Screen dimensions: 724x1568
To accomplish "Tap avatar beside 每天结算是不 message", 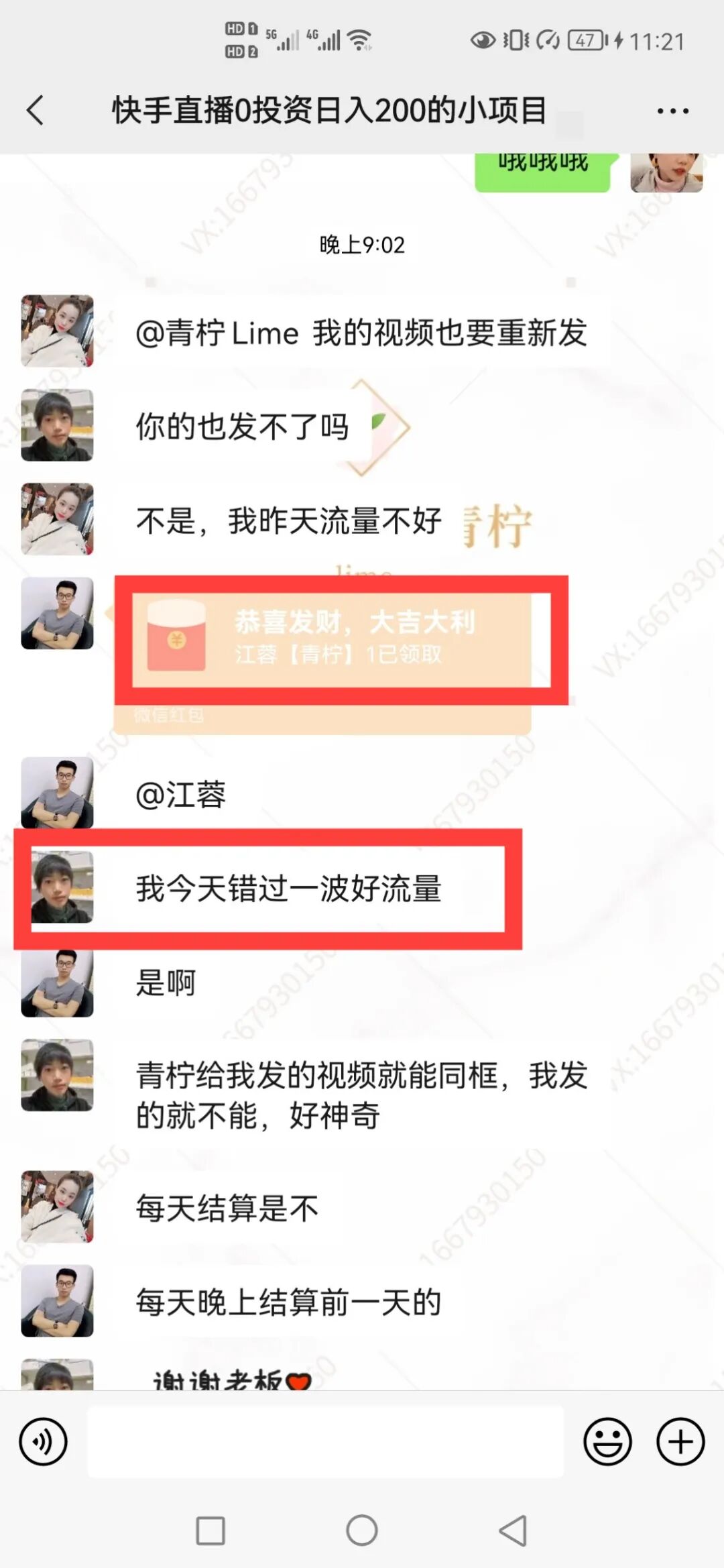I will (57, 1207).
